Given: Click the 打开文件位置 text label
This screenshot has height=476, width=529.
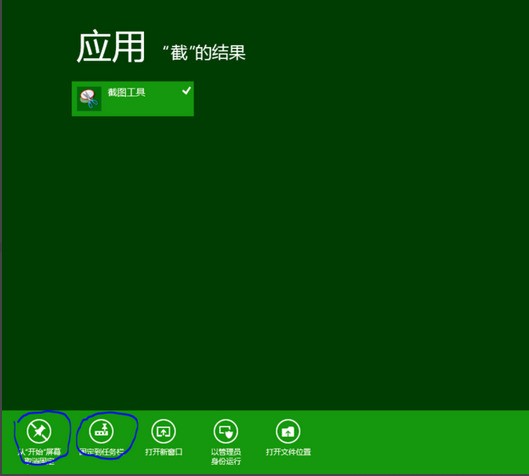Looking at the screenshot, I should [288, 452].
